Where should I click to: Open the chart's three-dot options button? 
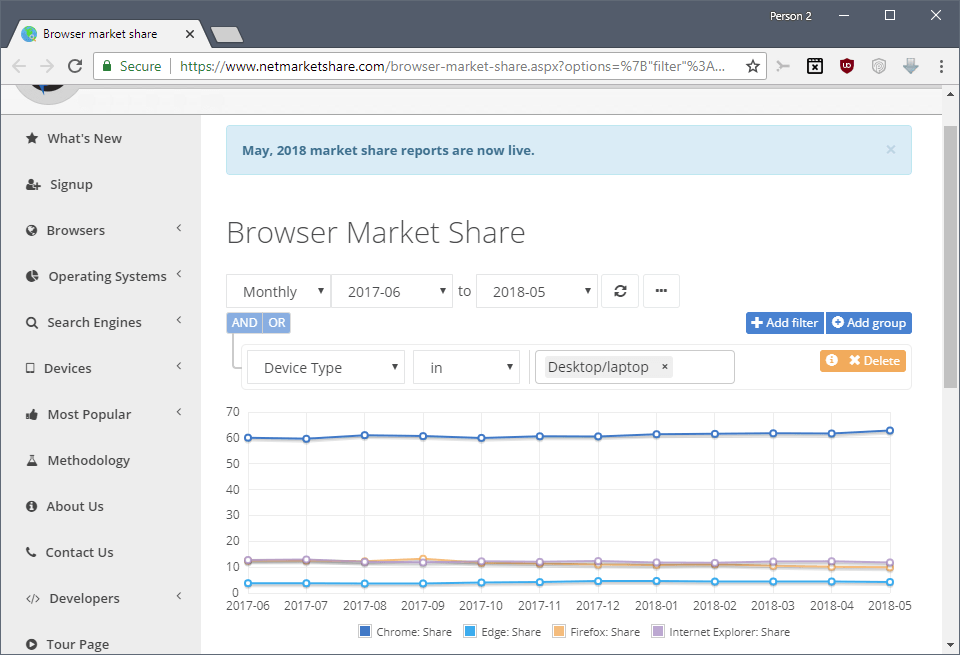(x=661, y=291)
